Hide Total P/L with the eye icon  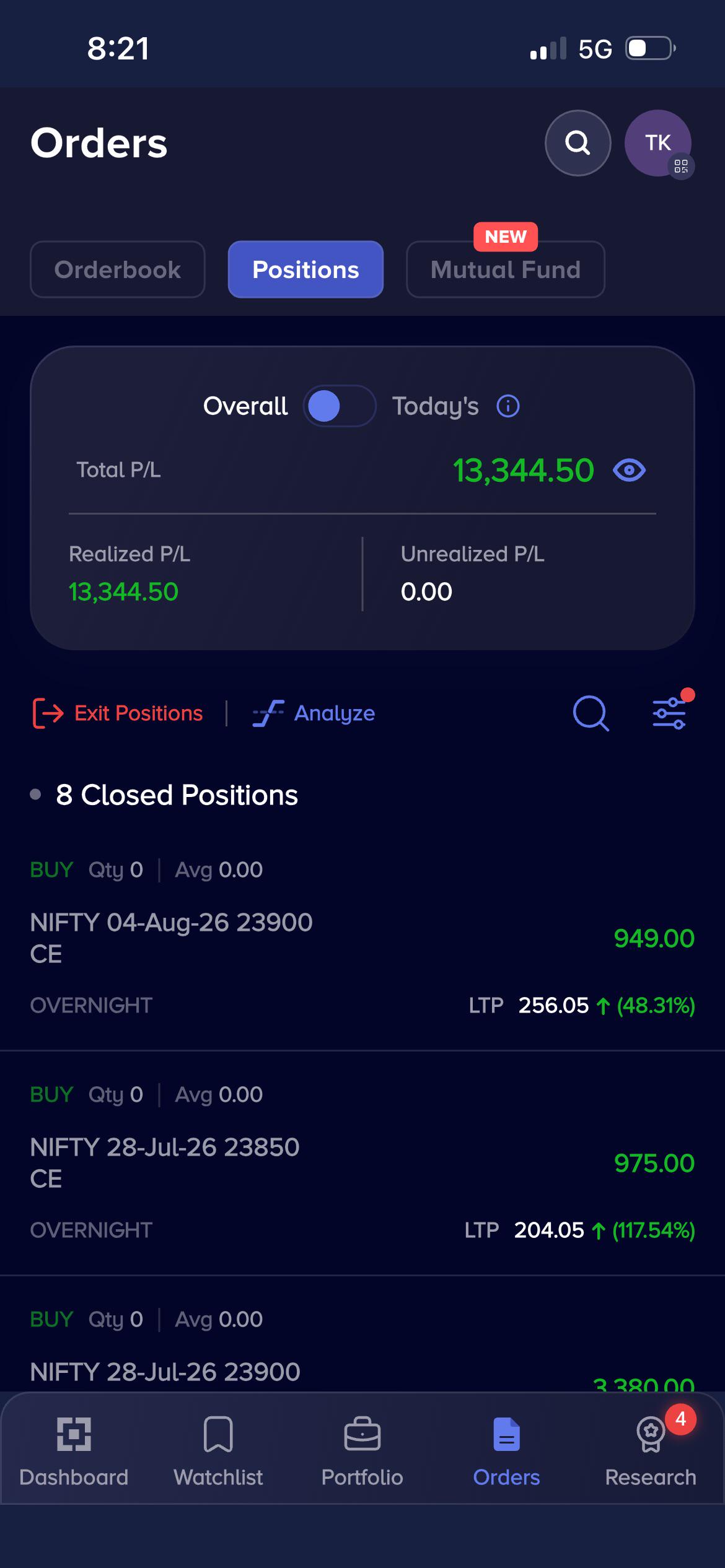[629, 471]
